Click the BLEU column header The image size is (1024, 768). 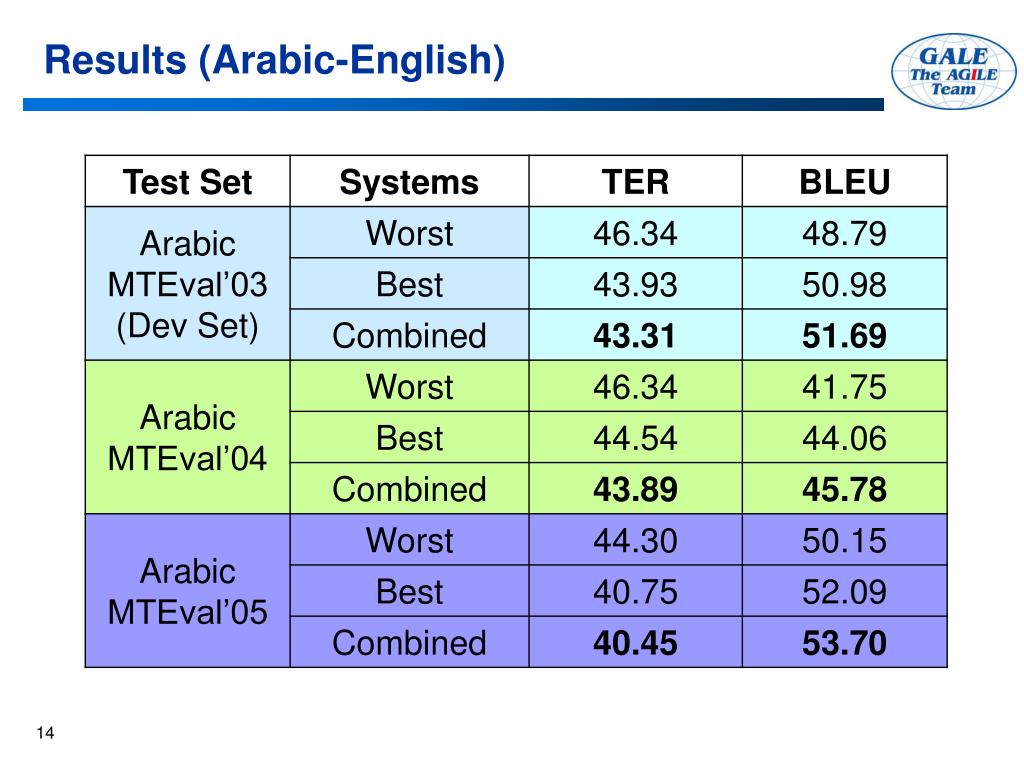844,182
